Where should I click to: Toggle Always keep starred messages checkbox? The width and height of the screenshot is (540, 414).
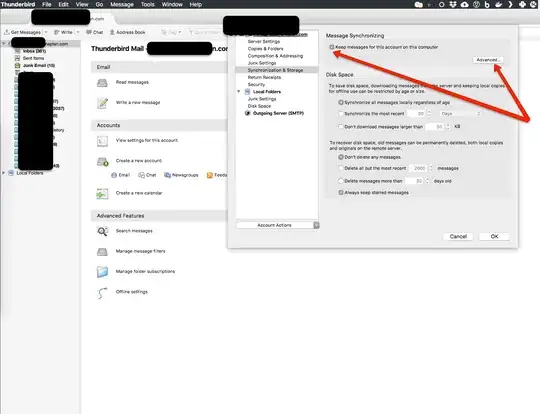[341, 193]
